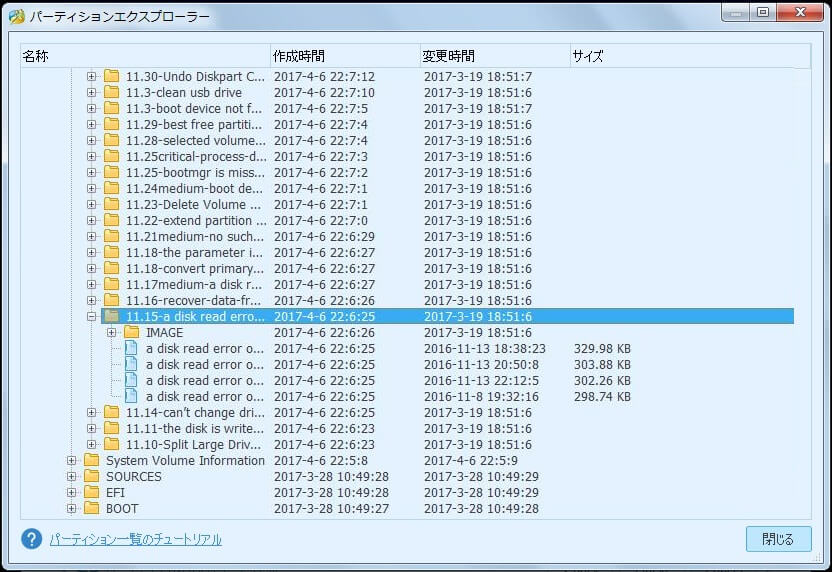Collapse the 11.15-a disk read error folder
Screen dimensions: 832x572
(x=91, y=317)
